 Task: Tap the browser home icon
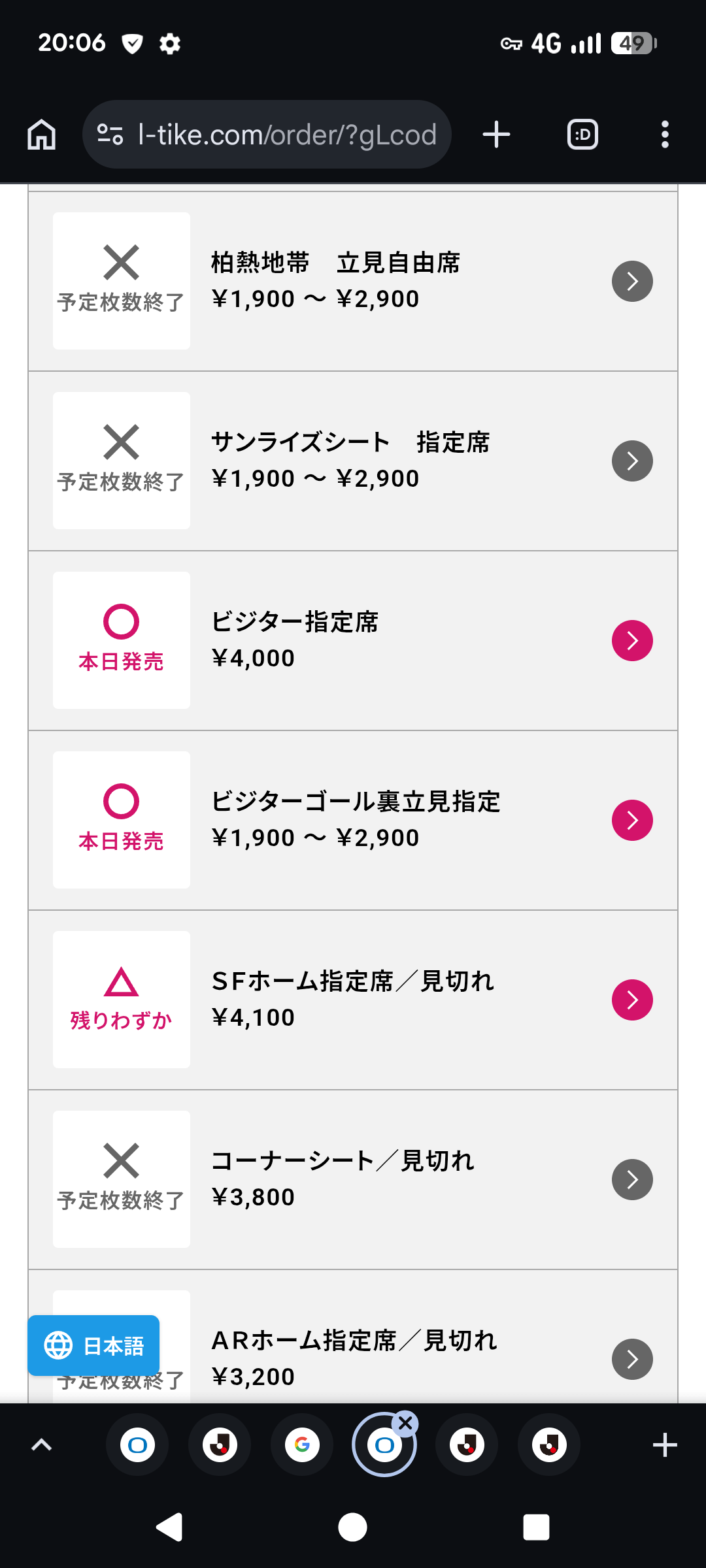tap(42, 135)
